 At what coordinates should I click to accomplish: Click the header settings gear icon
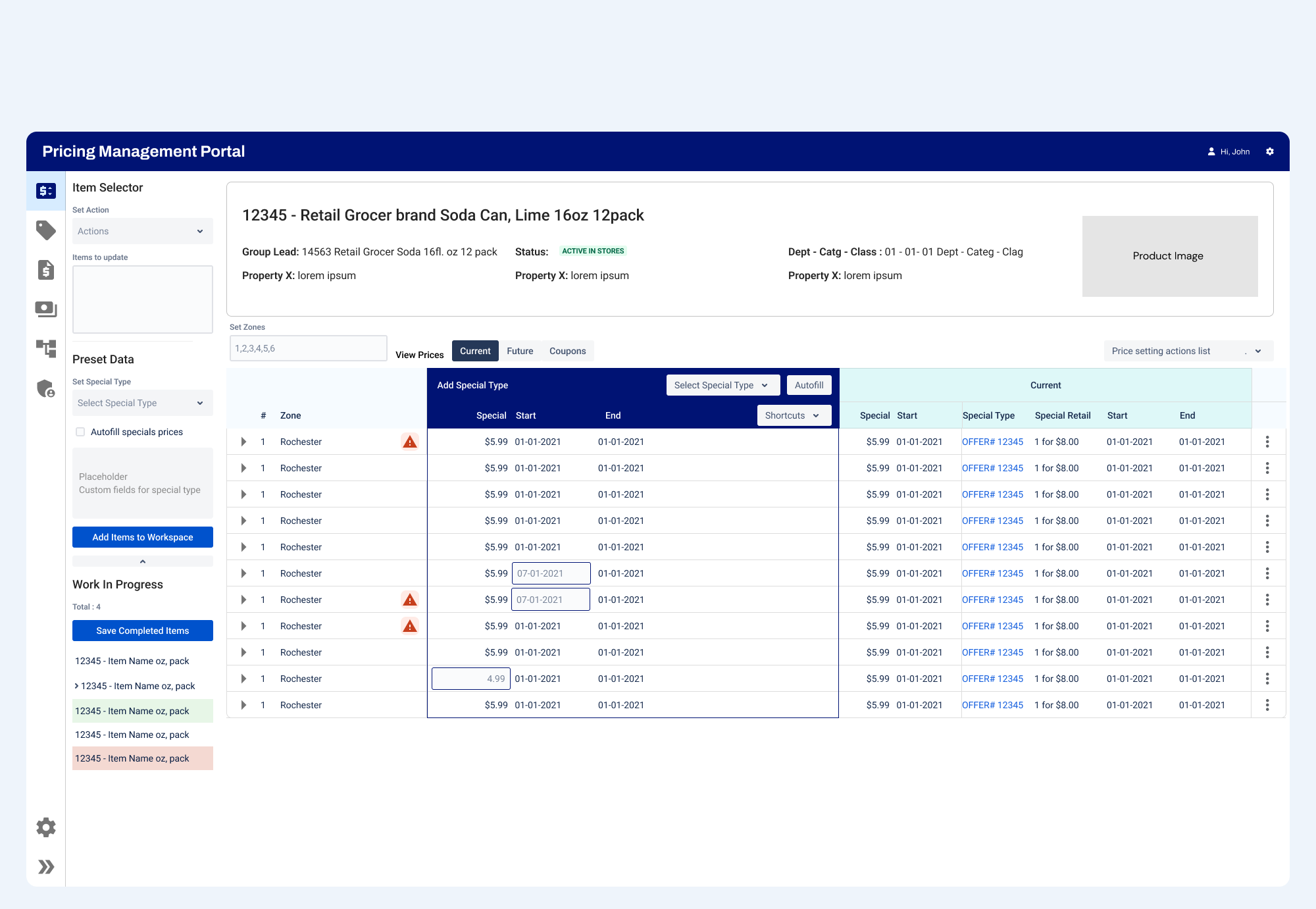click(1270, 151)
